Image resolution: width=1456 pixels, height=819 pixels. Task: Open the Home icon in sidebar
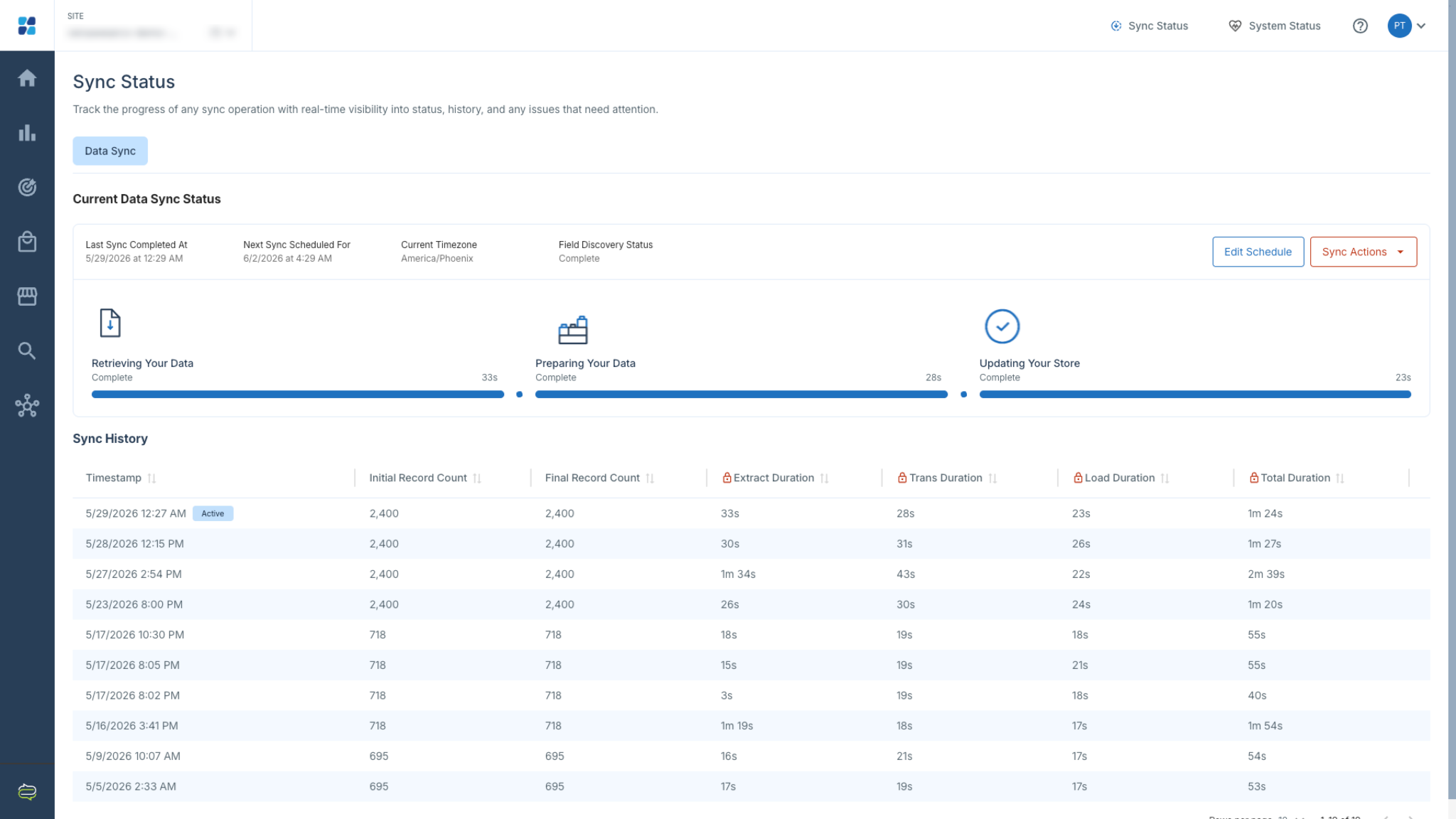pyautogui.click(x=27, y=78)
